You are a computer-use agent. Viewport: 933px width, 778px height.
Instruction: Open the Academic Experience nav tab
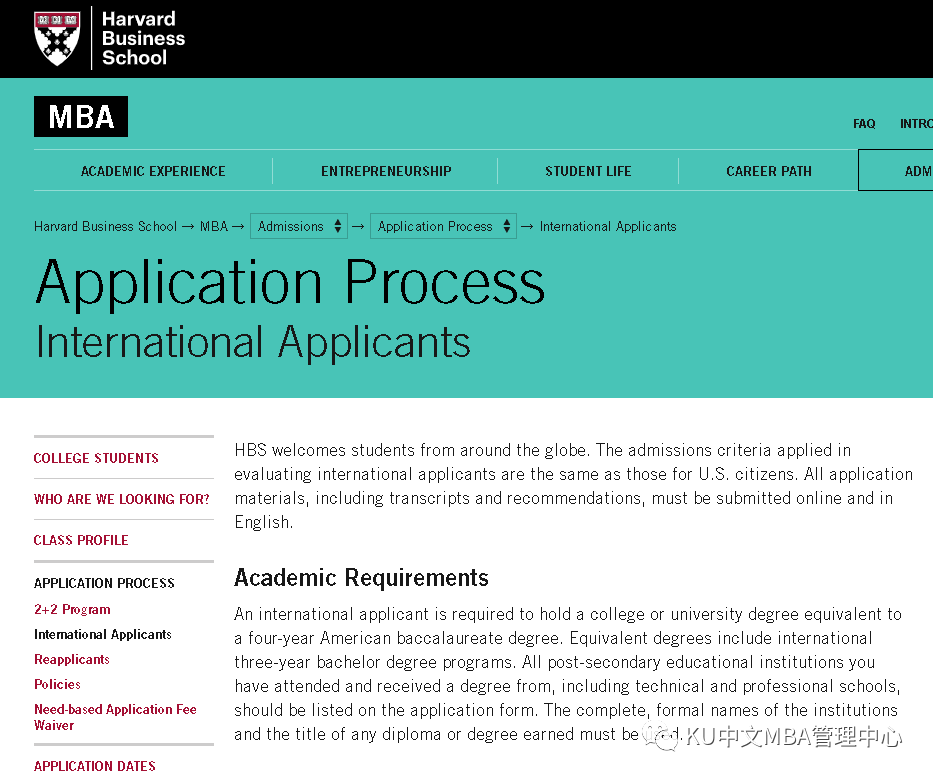click(x=153, y=171)
